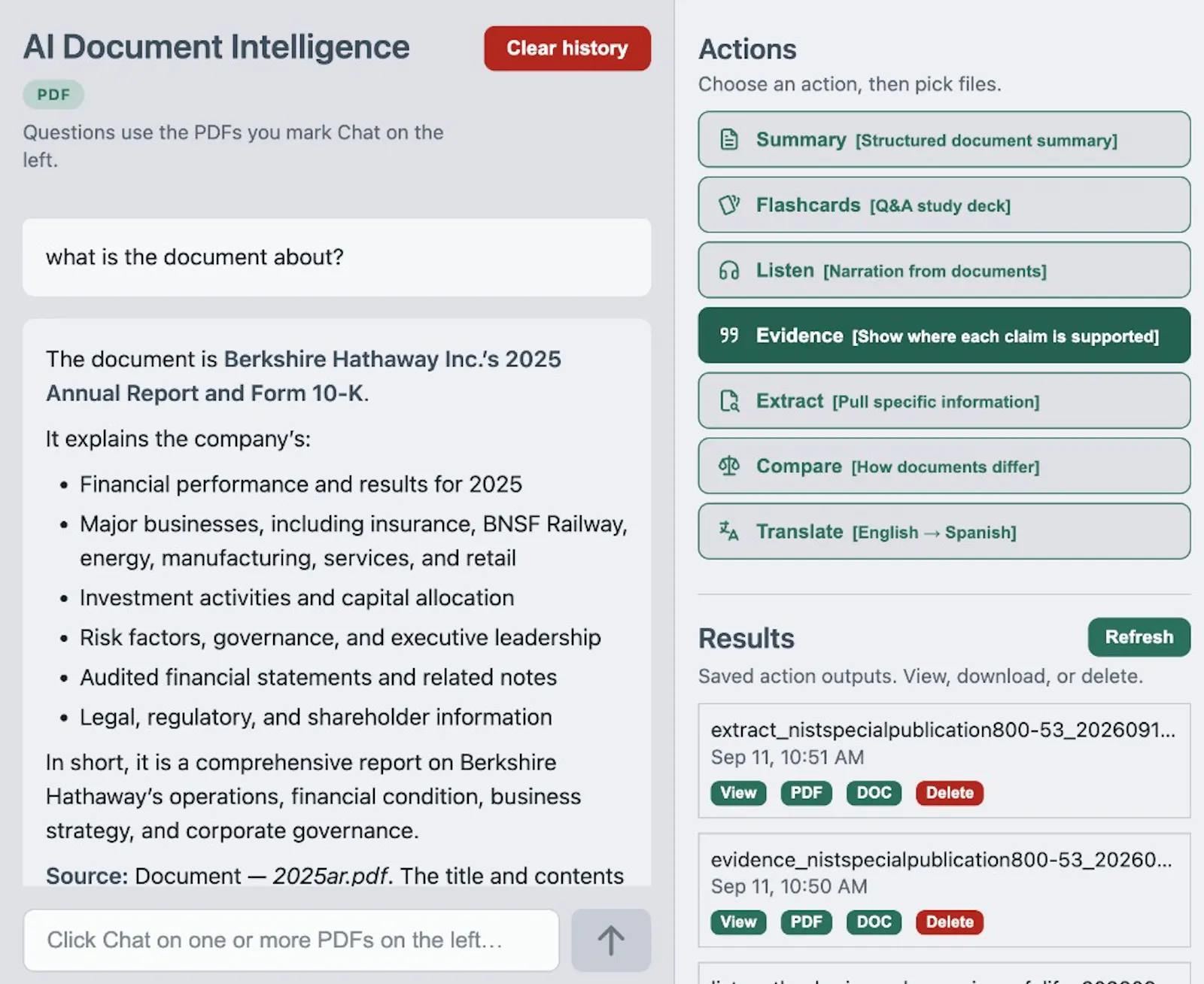
Task: Click the PDF badge under the title
Action: 53,95
